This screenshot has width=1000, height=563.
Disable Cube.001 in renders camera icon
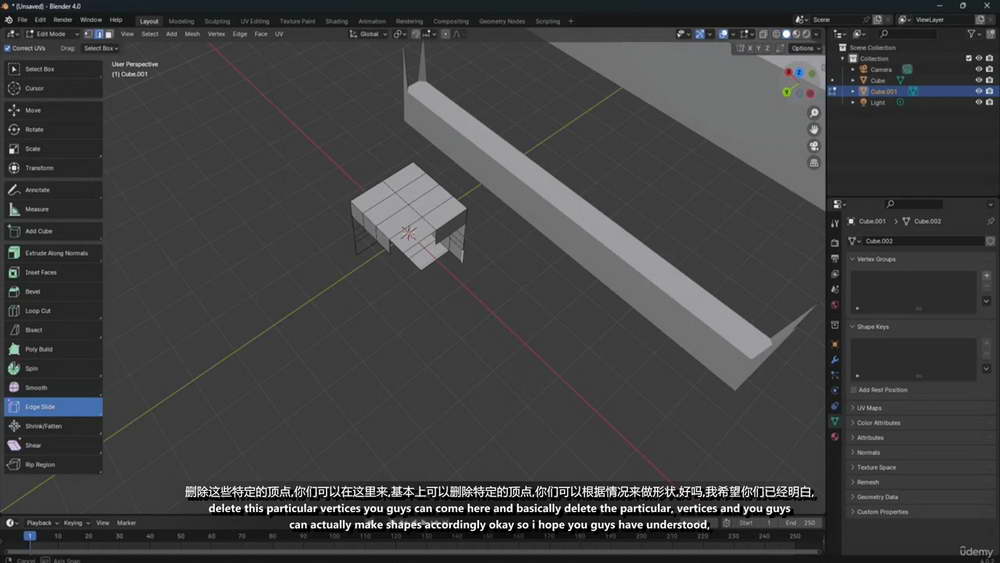click(x=989, y=91)
